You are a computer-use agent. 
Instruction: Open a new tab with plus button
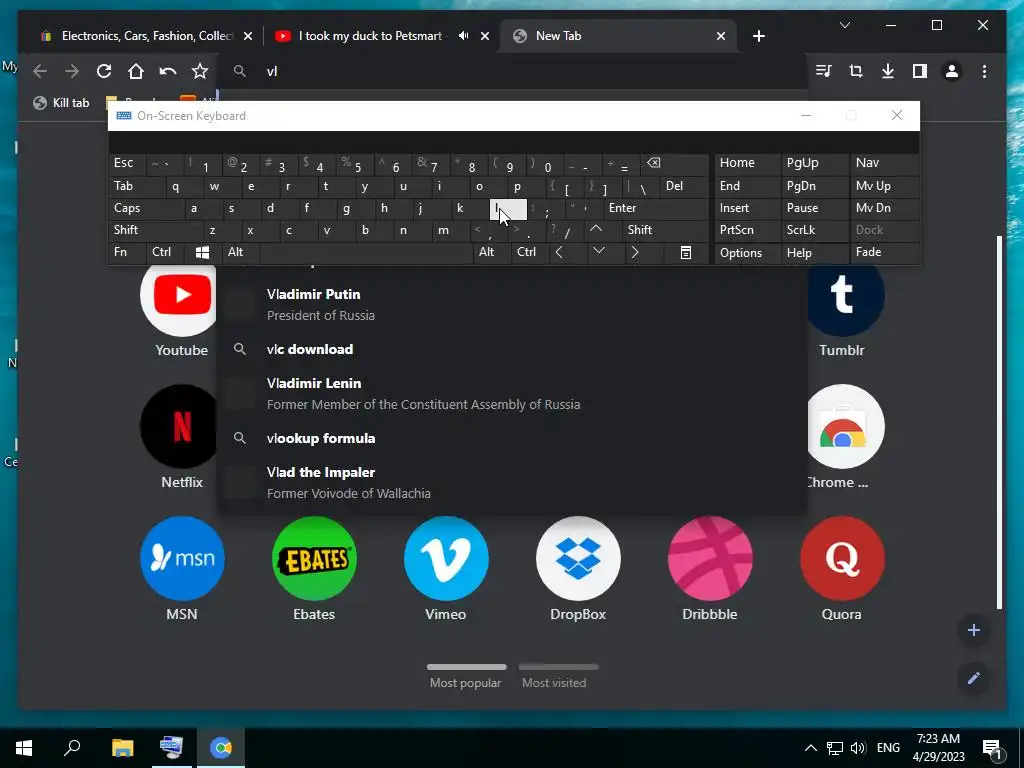(758, 36)
